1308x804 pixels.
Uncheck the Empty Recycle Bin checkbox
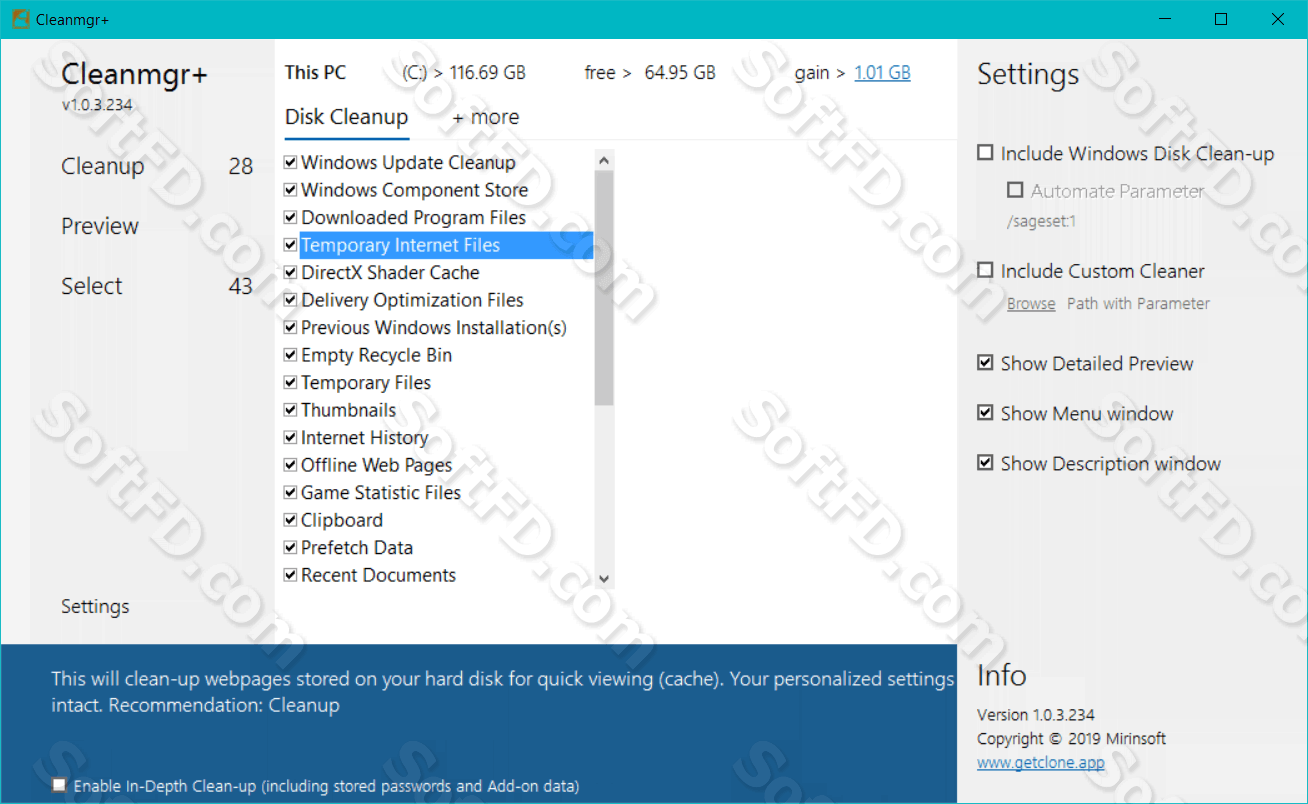coord(291,354)
